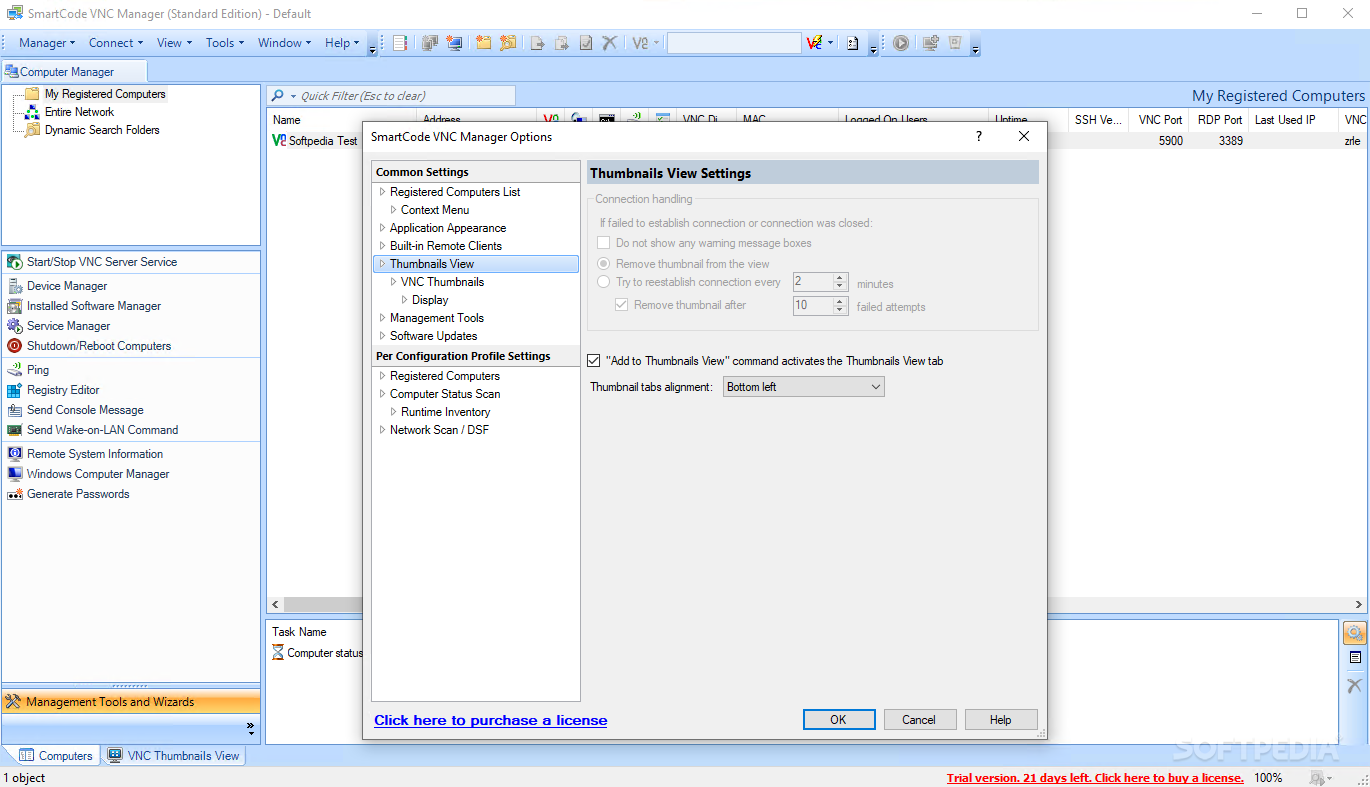This screenshot has height=787, width=1370.
Task: Click trial version buy a license link
Action: [x=1095, y=778]
